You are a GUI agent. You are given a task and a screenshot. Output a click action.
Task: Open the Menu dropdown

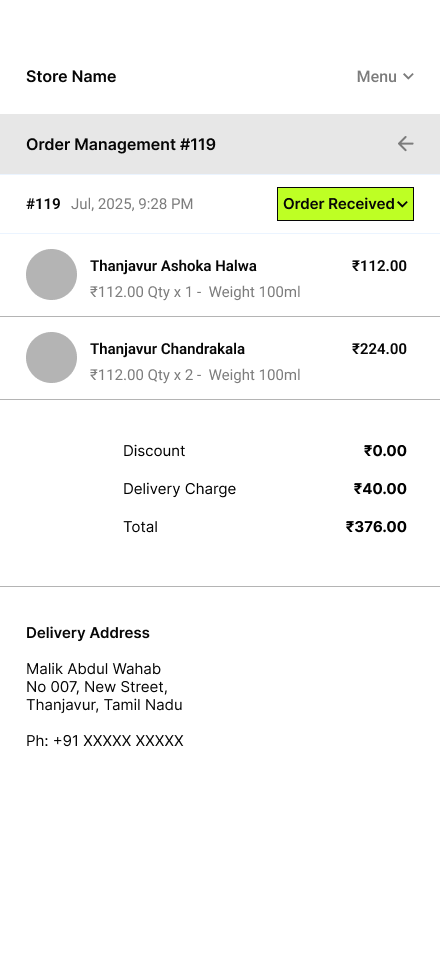(385, 77)
